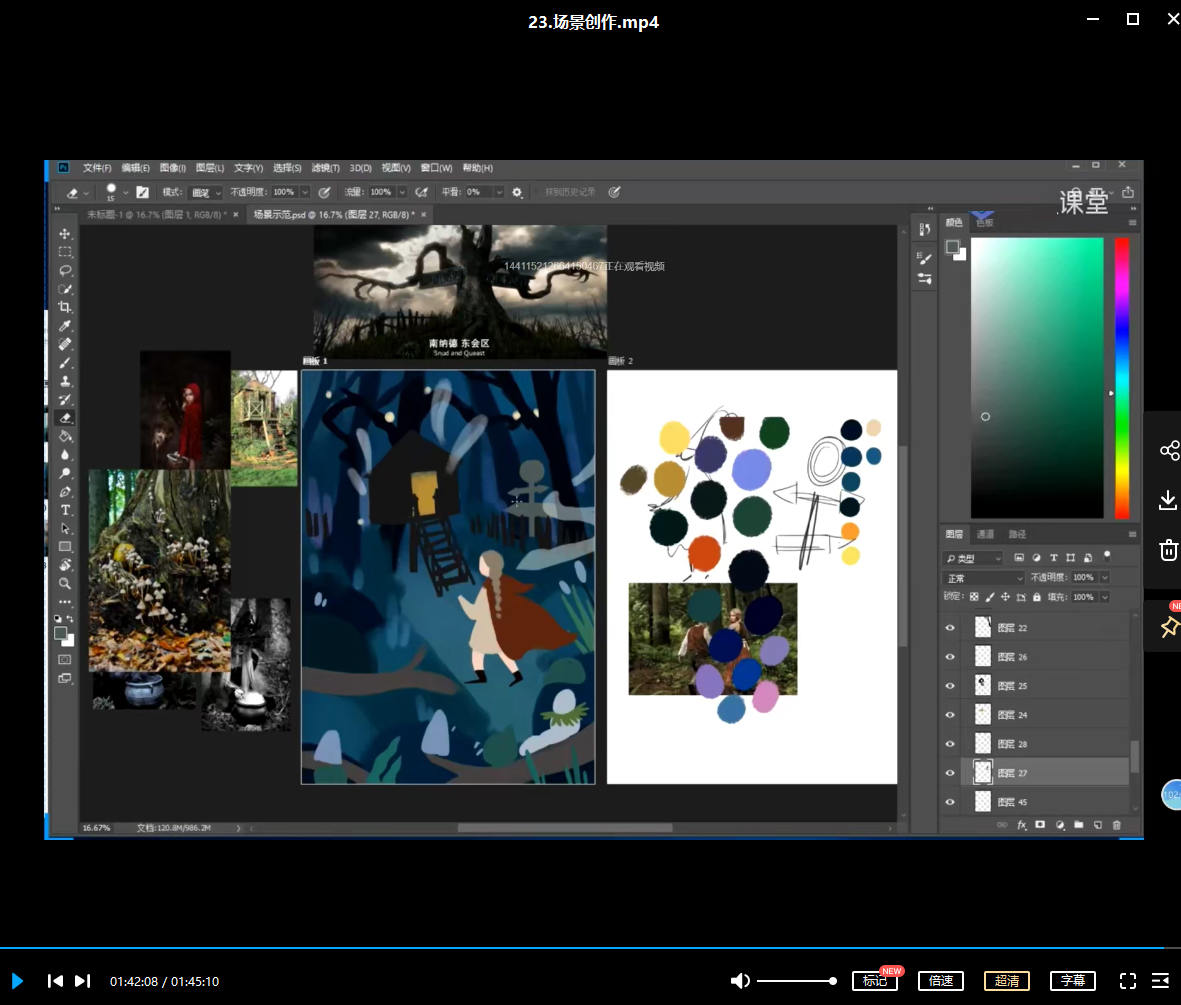This screenshot has width=1181, height=1005.
Task: Open the blend mode 正常 dropdown
Action: click(985, 578)
